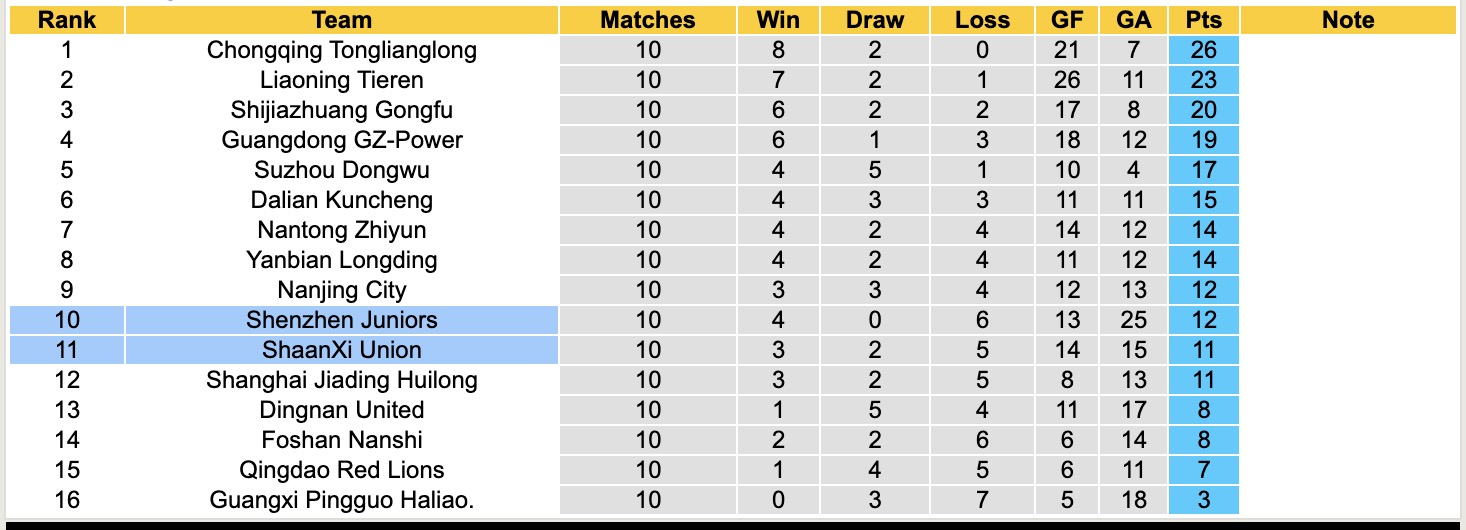Click Suzhou Dongwu in the table
The height and width of the screenshot is (530, 1466).
(342, 170)
